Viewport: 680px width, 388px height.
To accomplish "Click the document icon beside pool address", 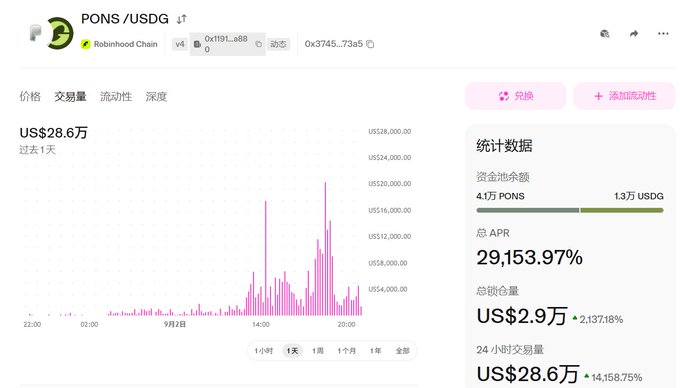I will pos(197,44).
